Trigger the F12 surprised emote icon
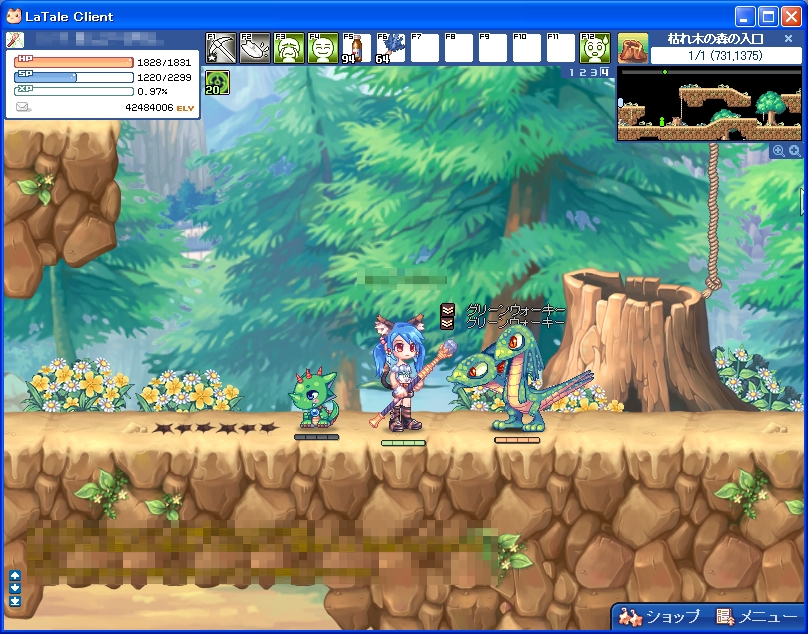This screenshot has width=808, height=634. tap(594, 48)
